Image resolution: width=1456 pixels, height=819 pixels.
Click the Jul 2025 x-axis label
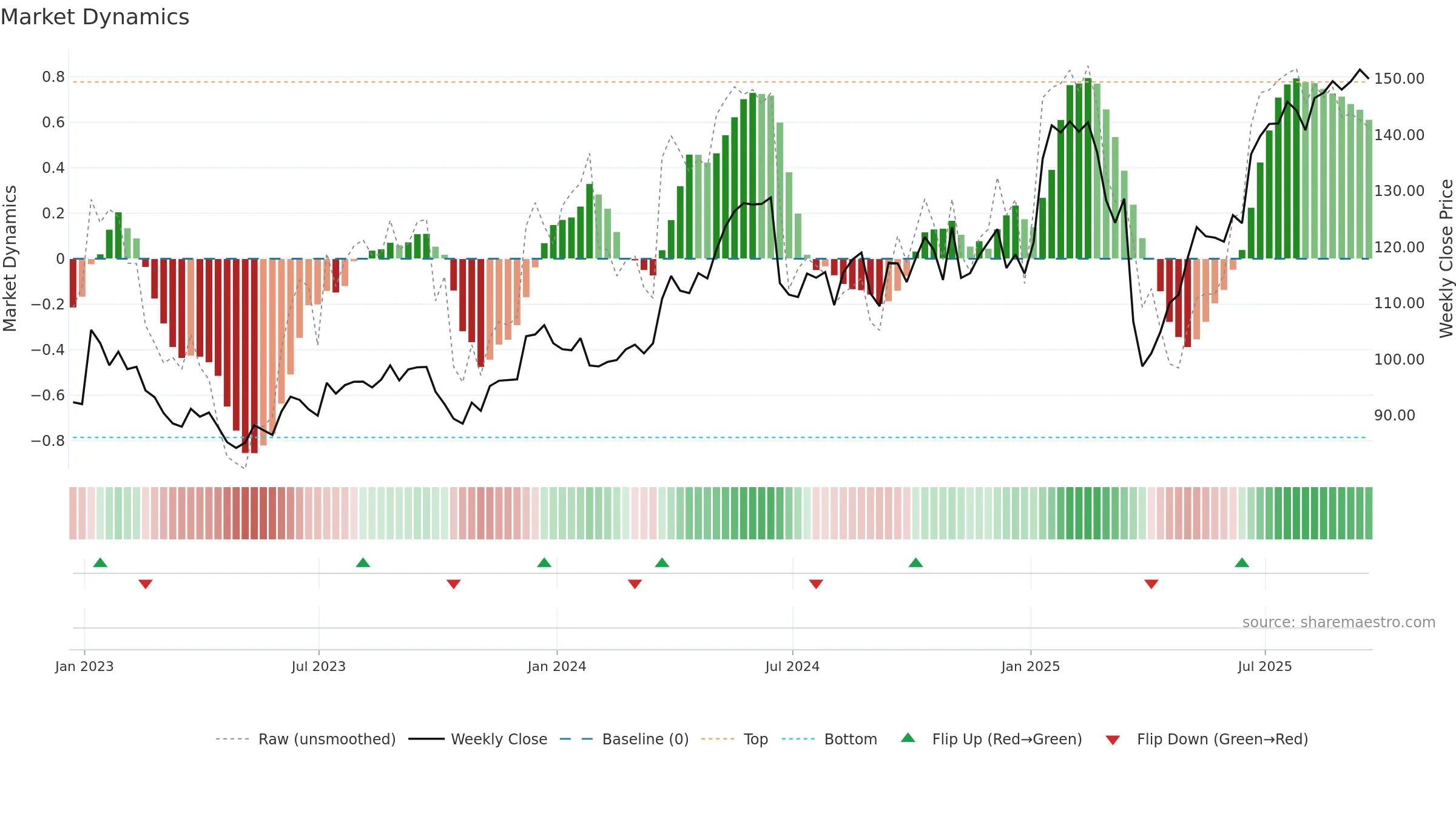1265,666
